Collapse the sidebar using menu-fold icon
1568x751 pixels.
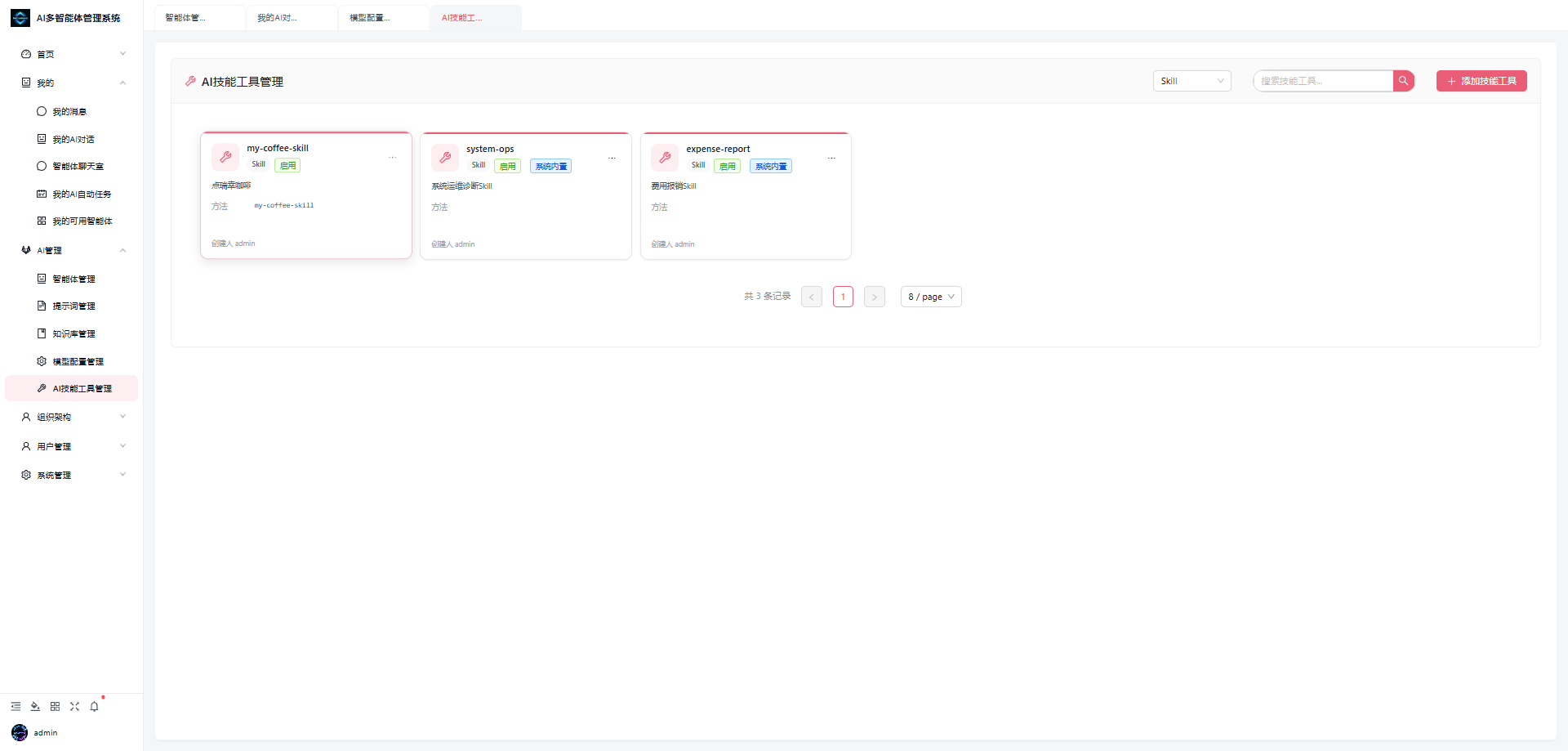[16, 706]
